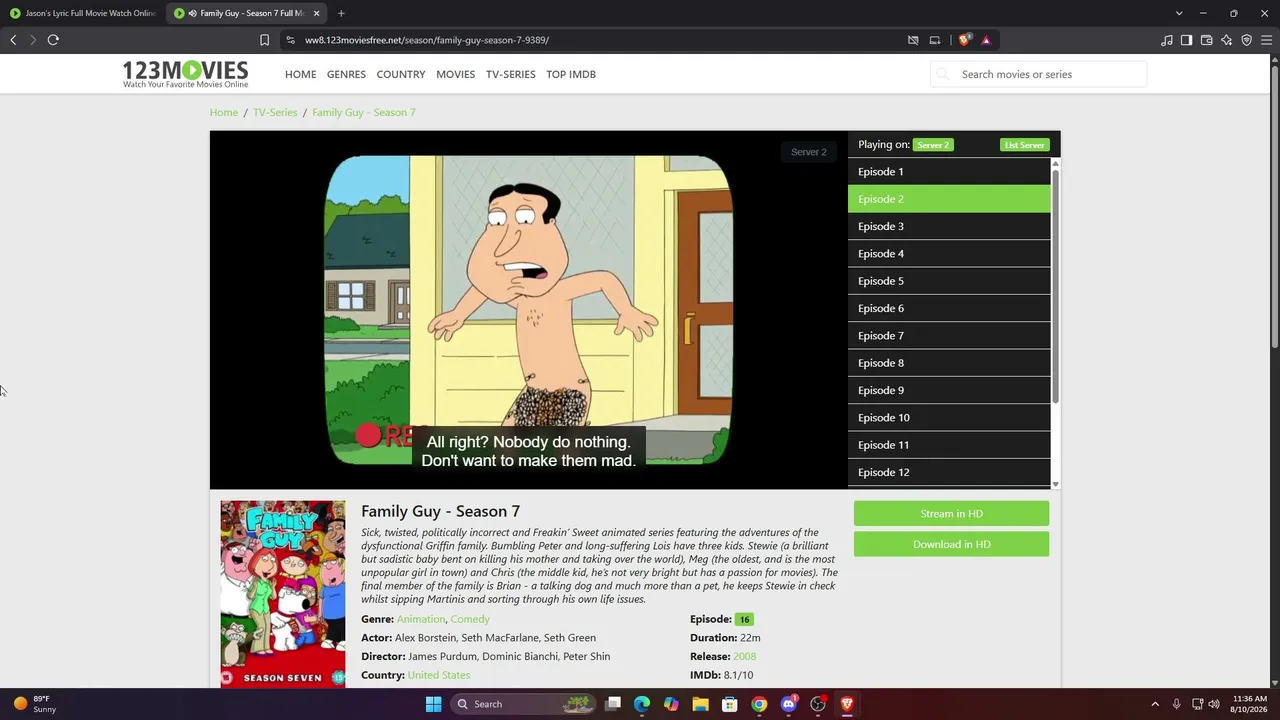Click the Home breadcrumb link
The width and height of the screenshot is (1280, 720).
click(x=224, y=112)
